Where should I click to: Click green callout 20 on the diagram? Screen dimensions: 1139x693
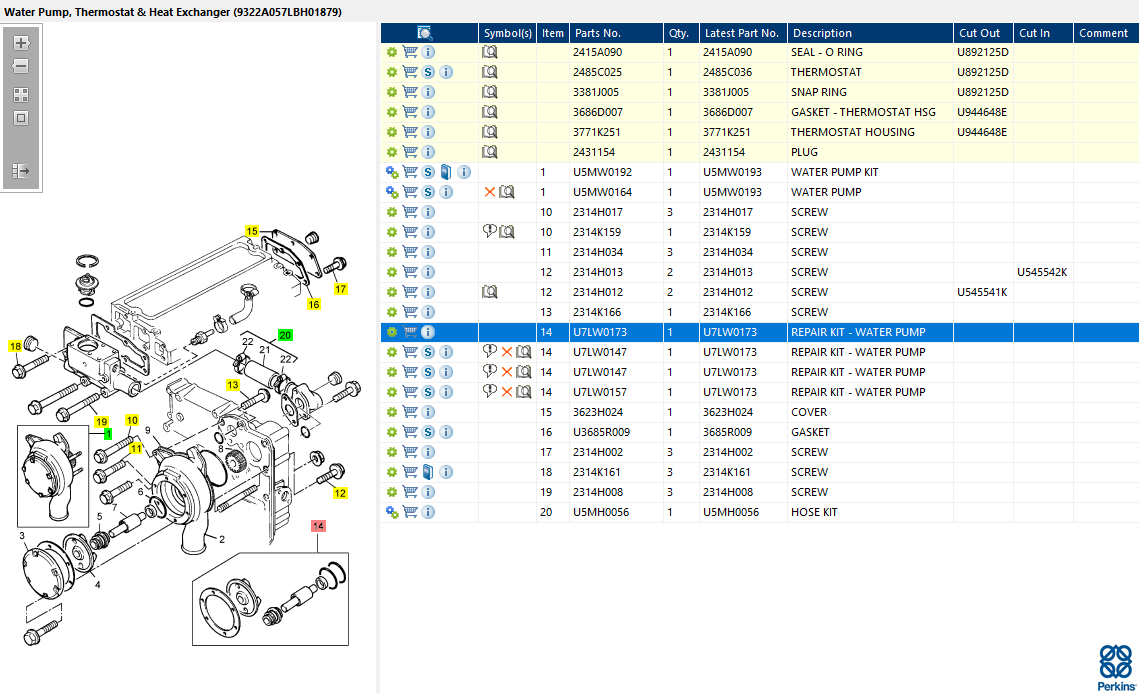(x=285, y=335)
